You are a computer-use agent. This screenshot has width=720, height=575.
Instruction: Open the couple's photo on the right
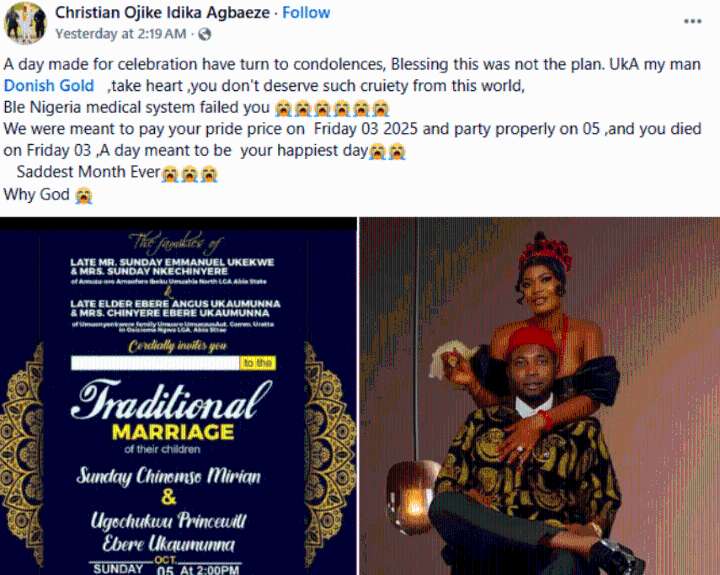[x=540, y=396]
